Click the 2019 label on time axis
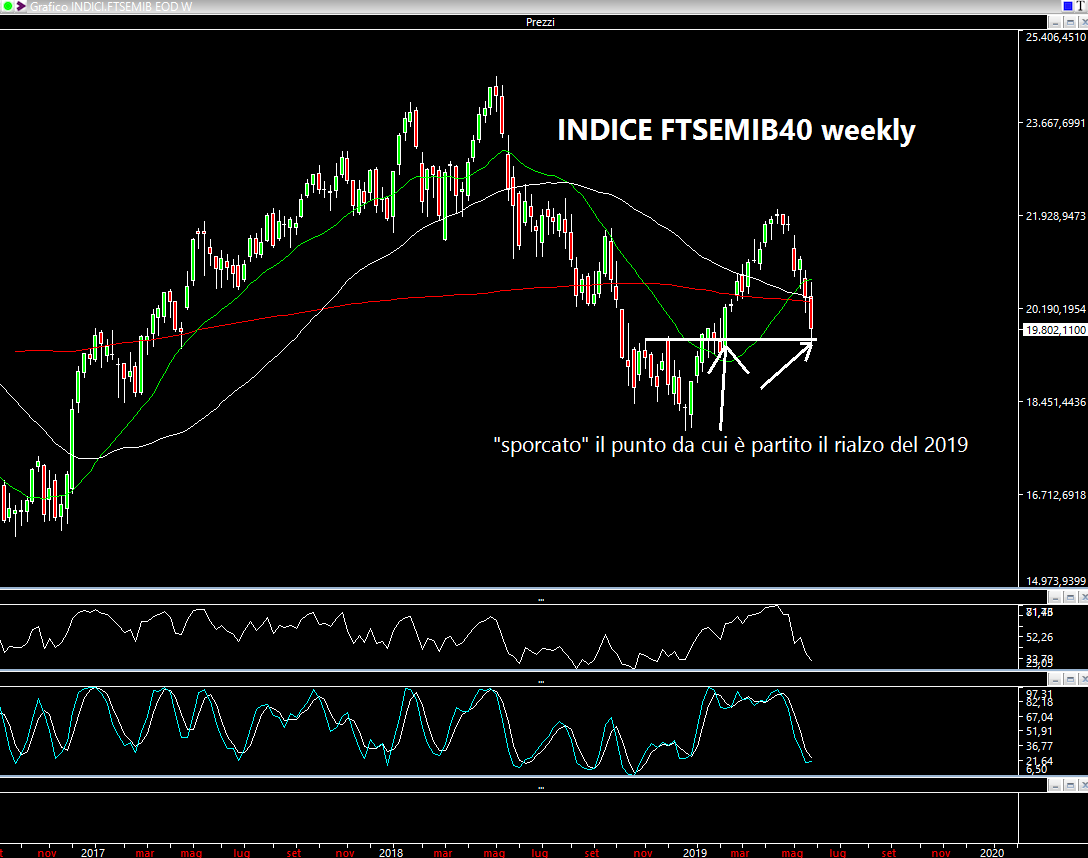Image resolution: width=1088 pixels, height=858 pixels. pos(695,852)
